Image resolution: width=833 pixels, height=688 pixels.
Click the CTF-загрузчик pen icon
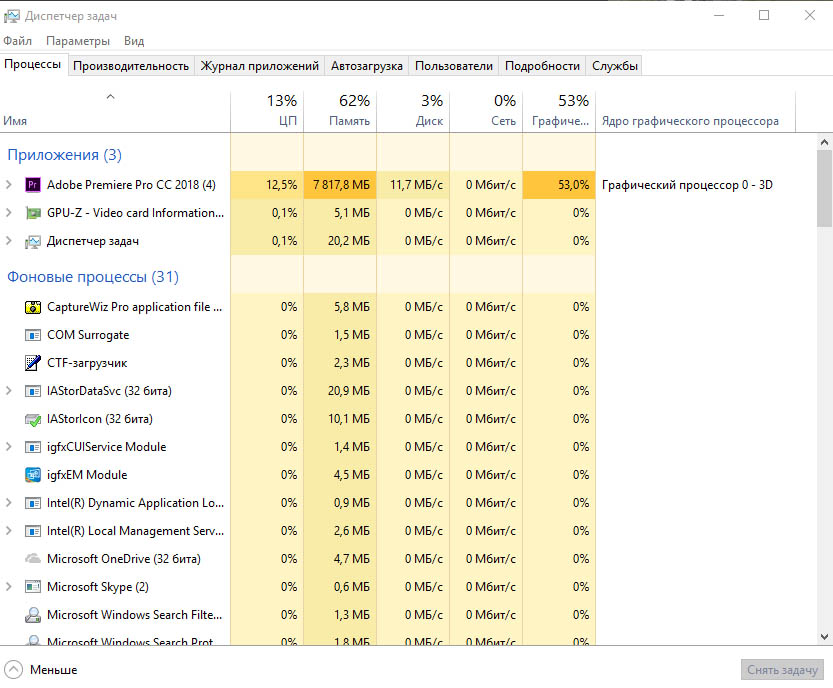pyautogui.click(x=33, y=363)
